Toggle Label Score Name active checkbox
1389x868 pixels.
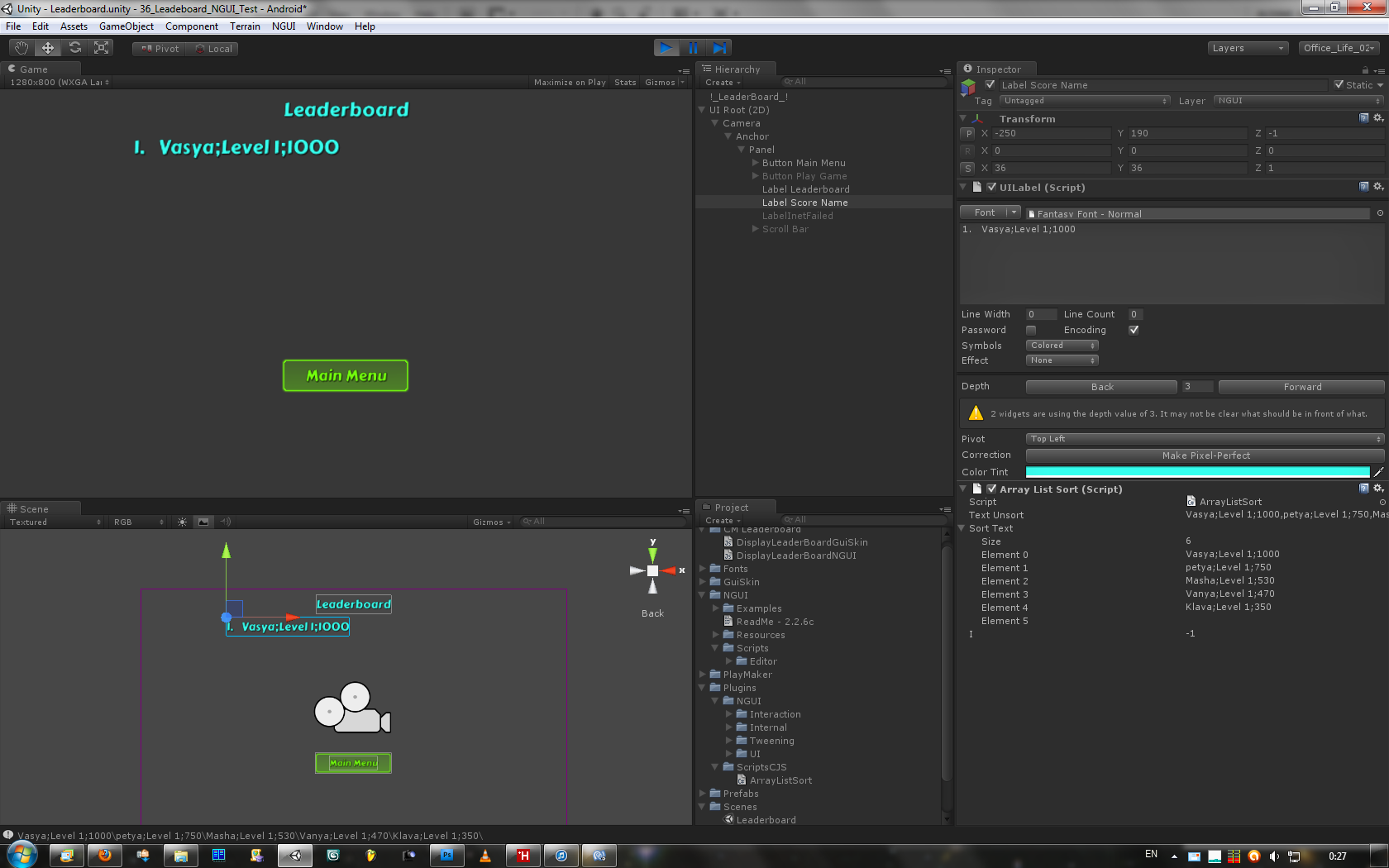pos(990,84)
